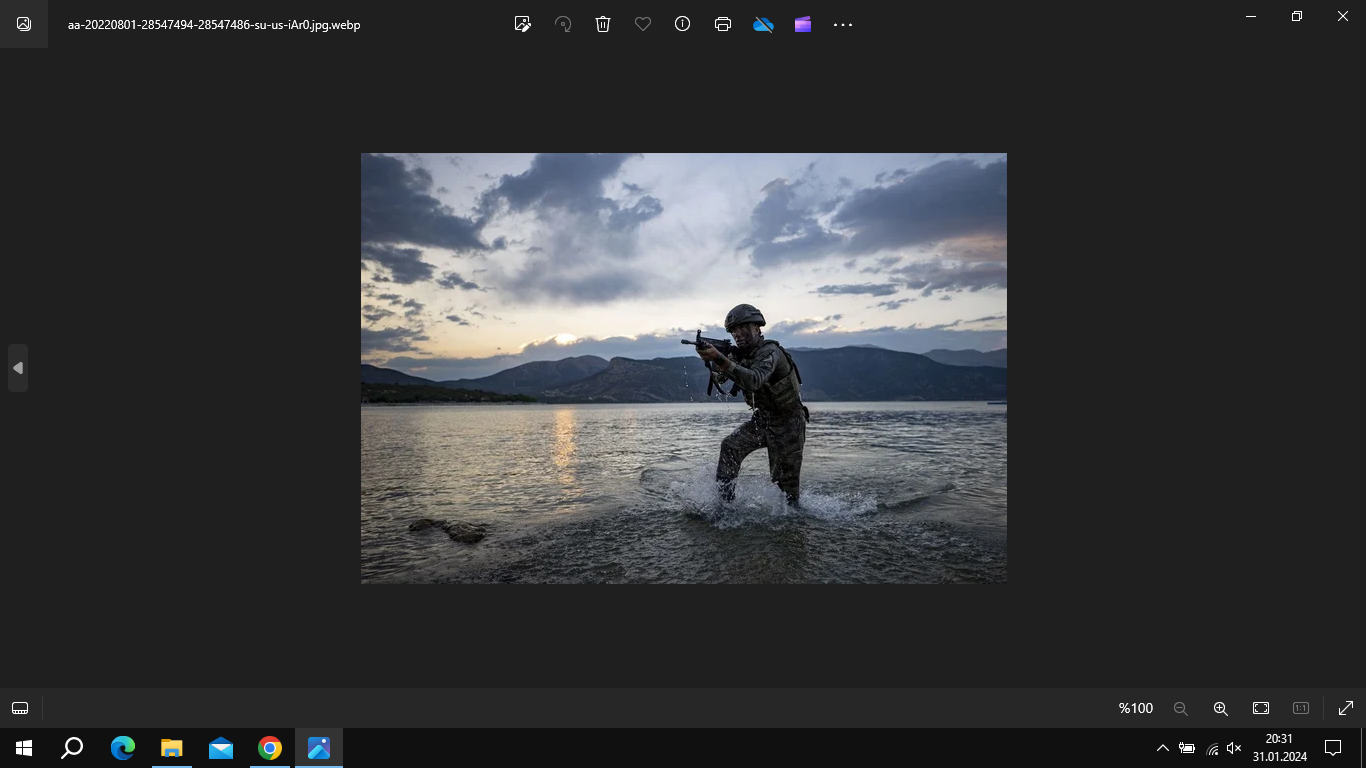The width and height of the screenshot is (1366, 768).
Task: Delete the photo using the trash icon
Action: (x=603, y=24)
